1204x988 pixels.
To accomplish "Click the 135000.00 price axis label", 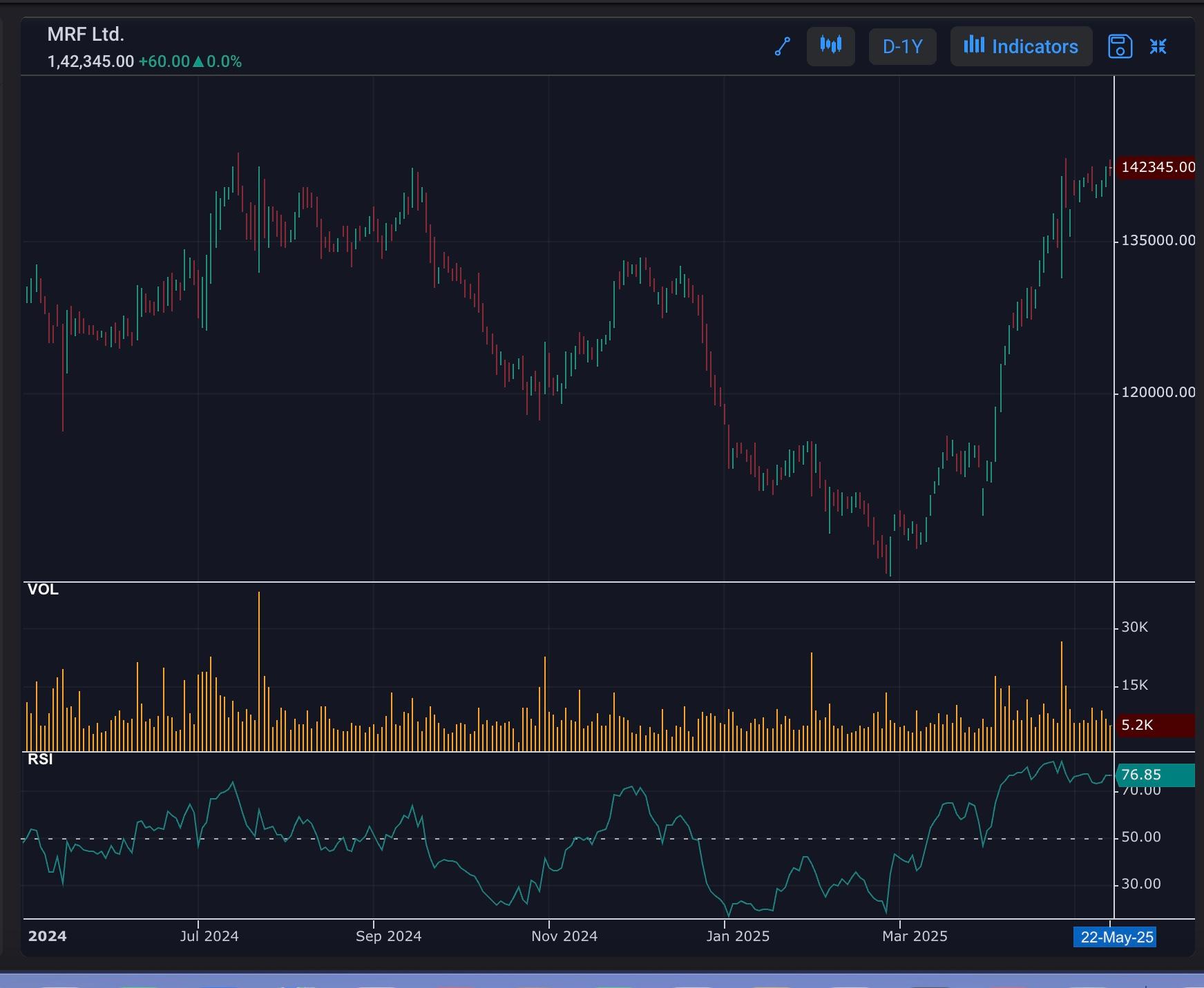I will click(x=1158, y=240).
